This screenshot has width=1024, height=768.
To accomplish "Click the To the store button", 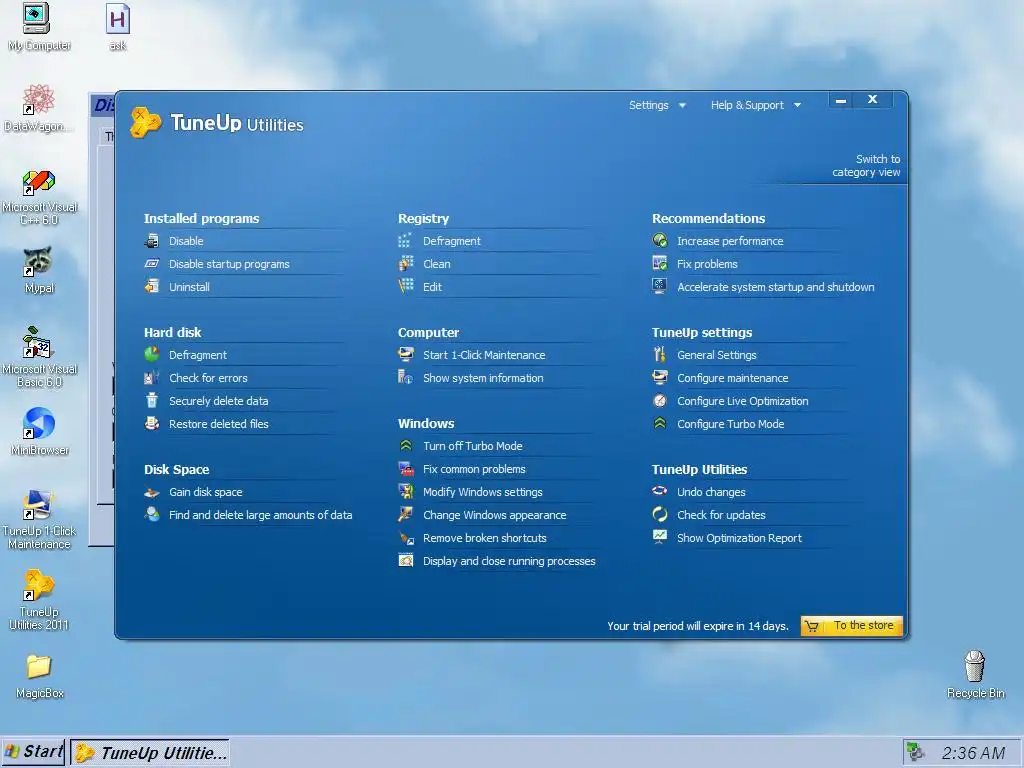I will pyautogui.click(x=852, y=626).
